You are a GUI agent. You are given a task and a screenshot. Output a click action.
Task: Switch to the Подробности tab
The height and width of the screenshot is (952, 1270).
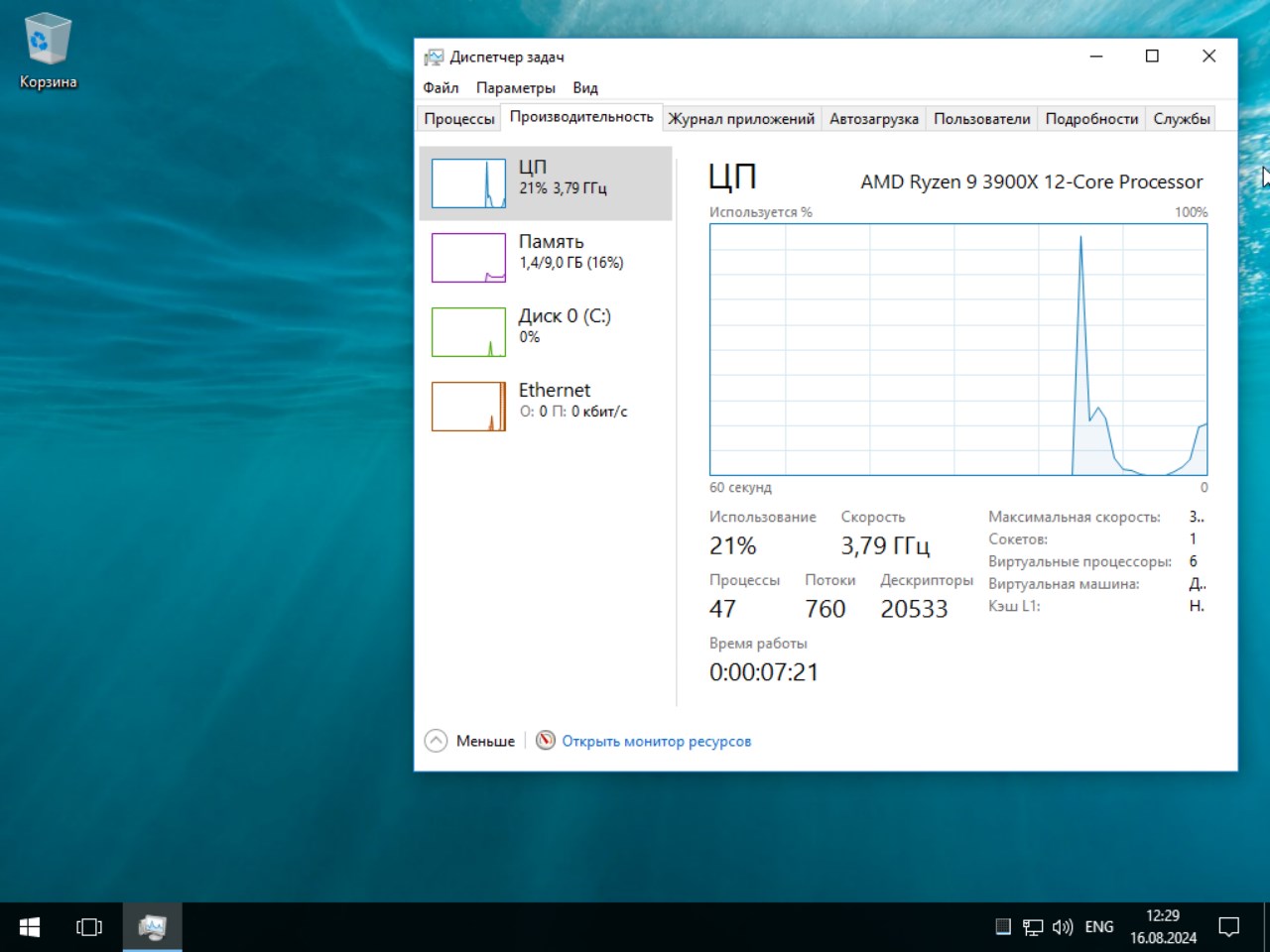pos(1091,119)
